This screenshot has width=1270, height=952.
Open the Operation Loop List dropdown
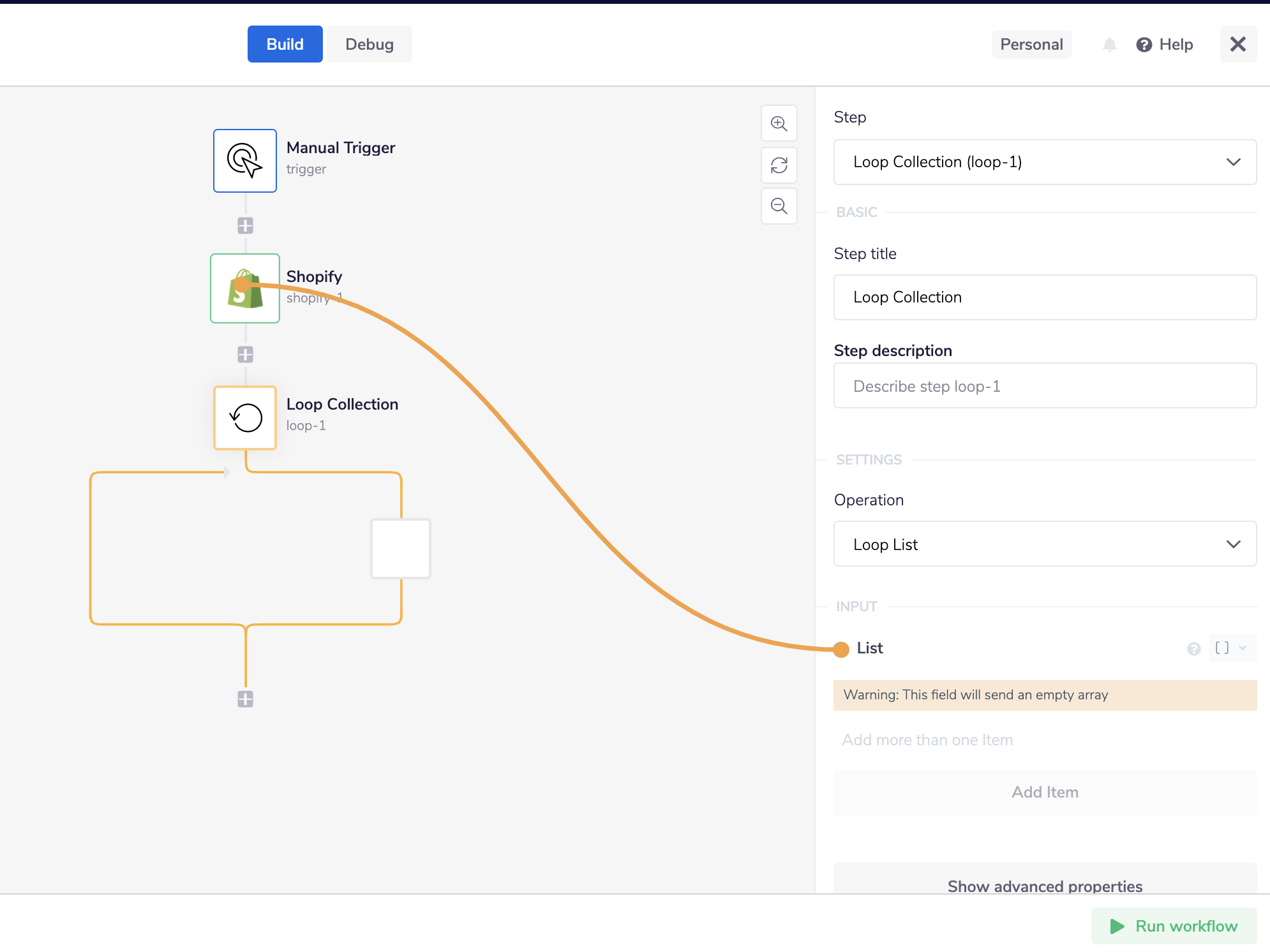tap(1045, 544)
